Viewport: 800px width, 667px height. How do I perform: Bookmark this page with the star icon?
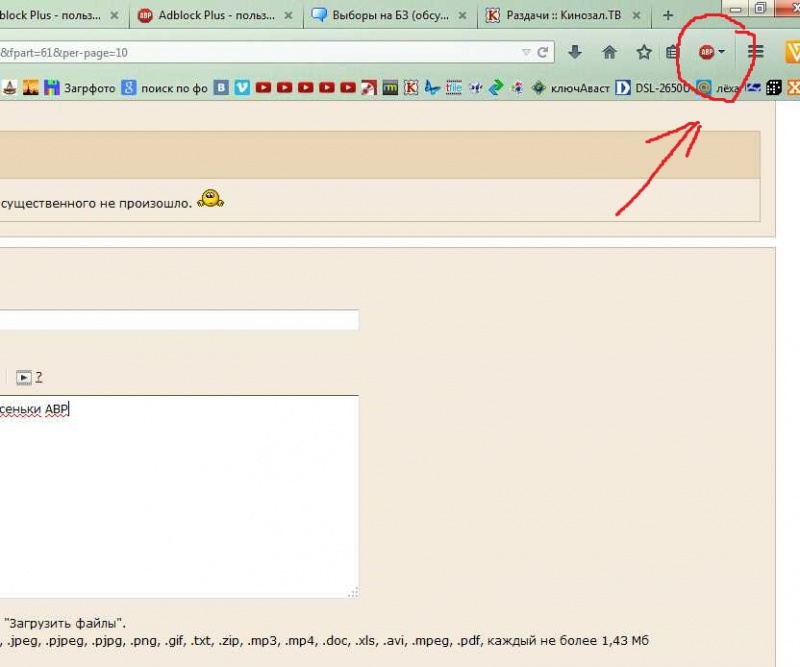point(644,52)
